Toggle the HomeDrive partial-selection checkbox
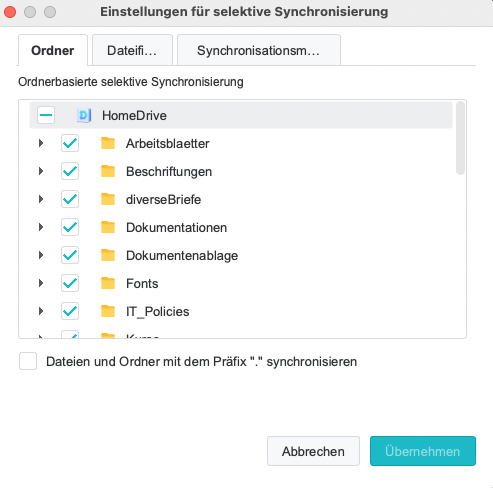Image resolution: width=493 pixels, height=488 pixels. coord(46,115)
